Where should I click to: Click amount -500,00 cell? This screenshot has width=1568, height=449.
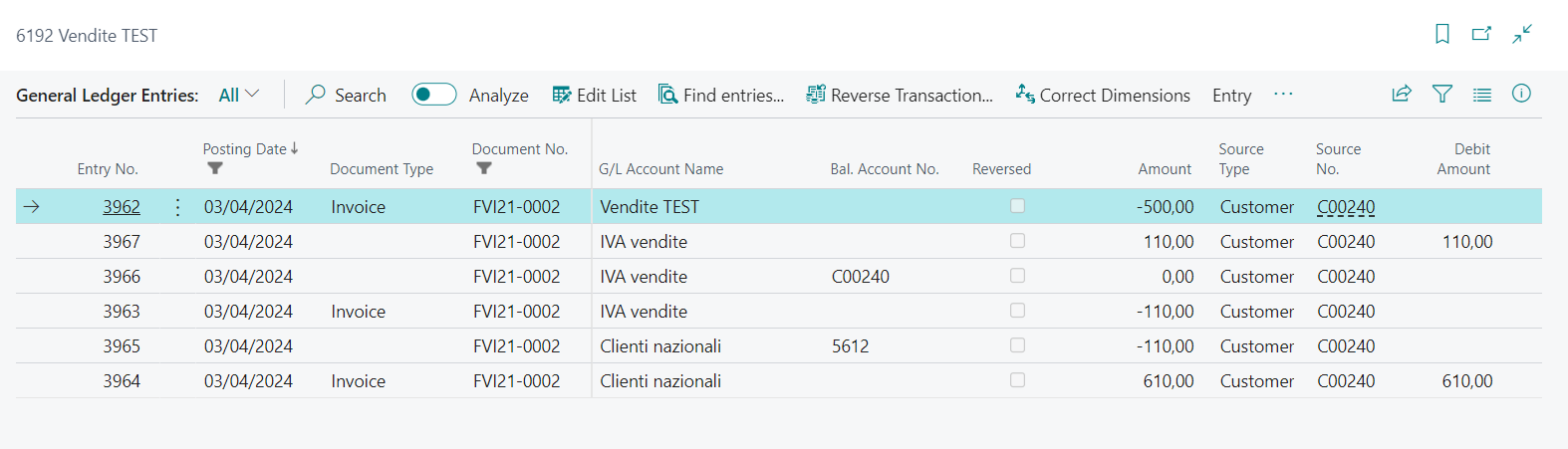[x=1165, y=207]
